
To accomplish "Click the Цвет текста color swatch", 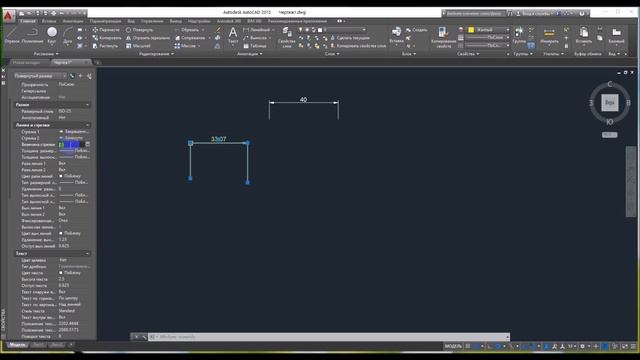I will pyautogui.click(x=61, y=273).
